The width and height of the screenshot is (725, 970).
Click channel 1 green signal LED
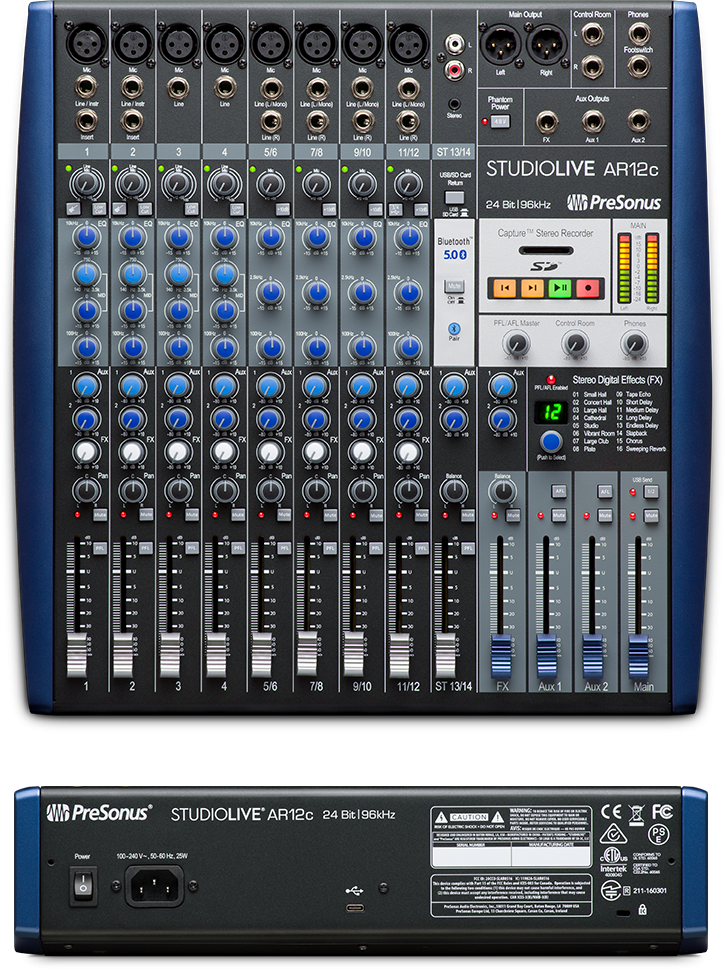[69, 168]
